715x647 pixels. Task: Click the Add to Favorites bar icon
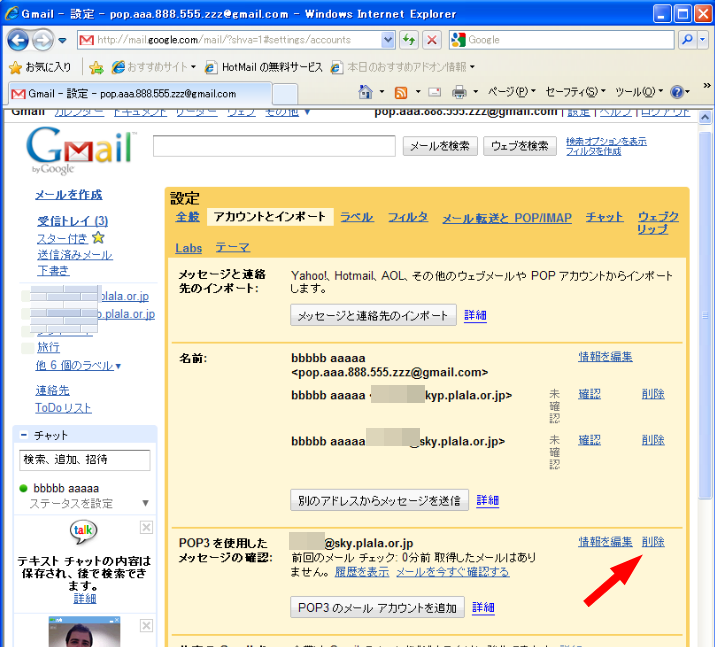96,67
